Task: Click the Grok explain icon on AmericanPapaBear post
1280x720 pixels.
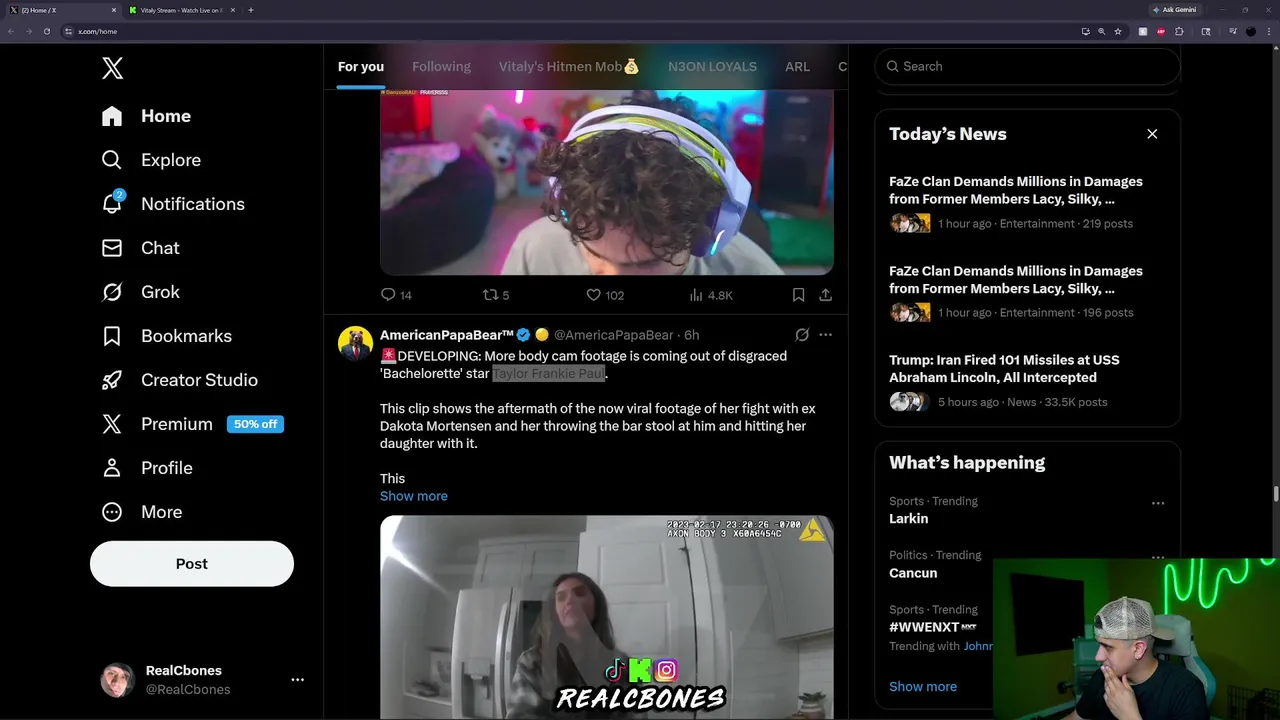Action: pos(802,335)
